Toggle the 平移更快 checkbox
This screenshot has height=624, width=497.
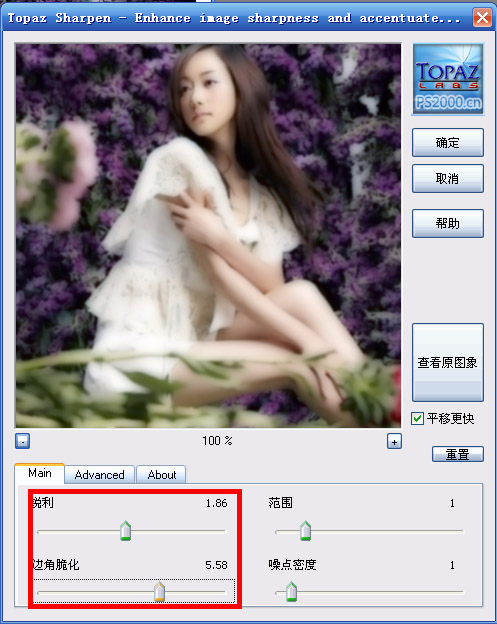click(x=417, y=419)
